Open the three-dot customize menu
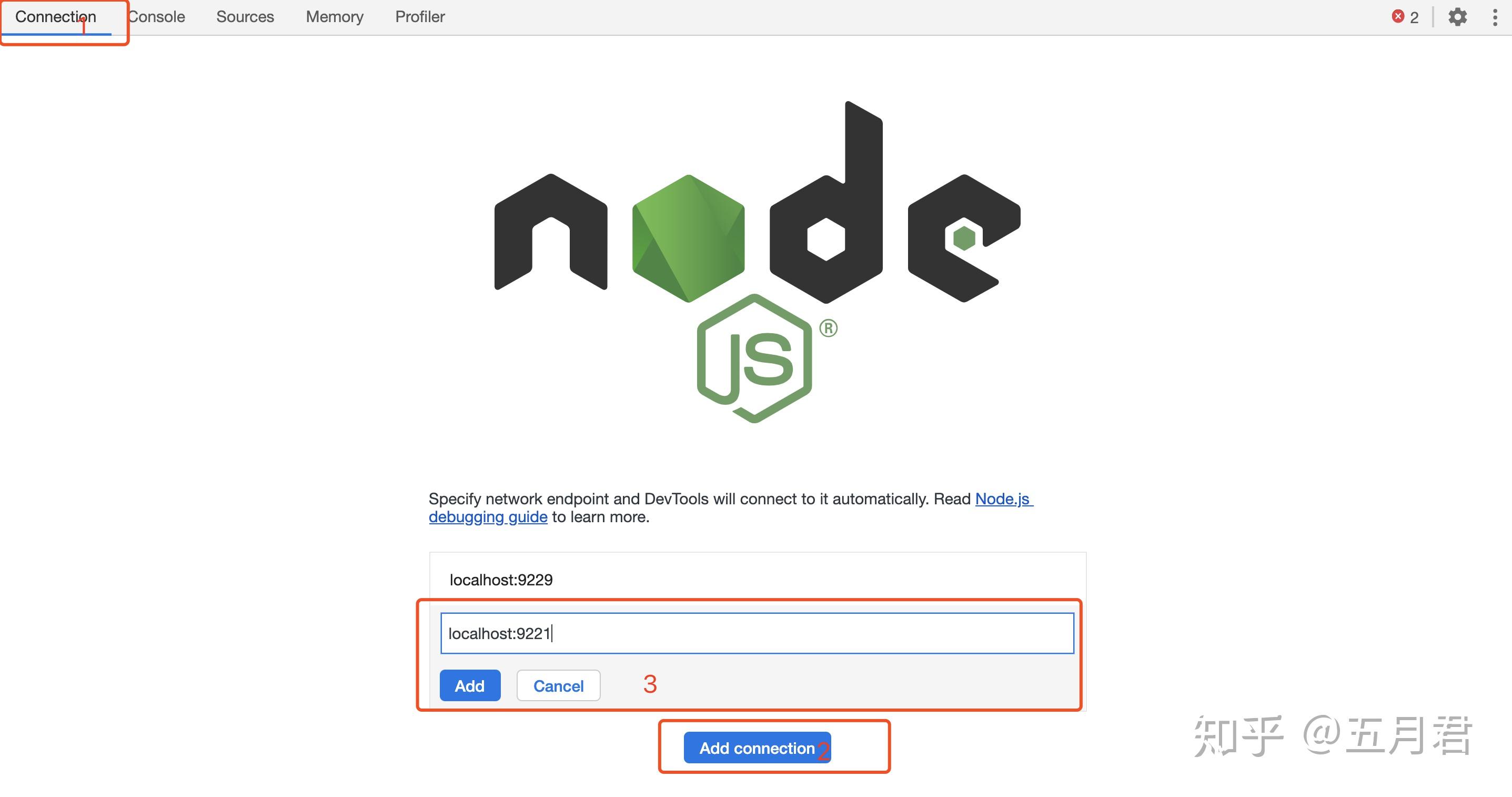Viewport: 1512px width, 797px height. click(x=1496, y=17)
